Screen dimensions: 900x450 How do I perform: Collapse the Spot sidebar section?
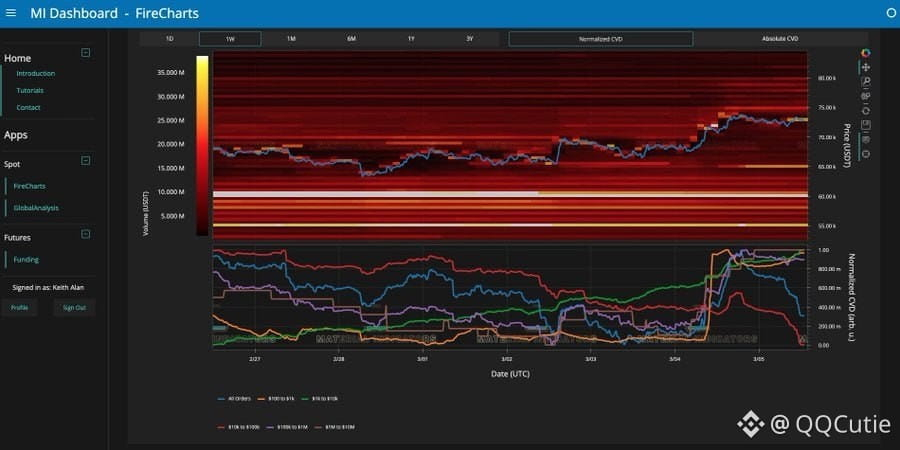[x=86, y=160]
